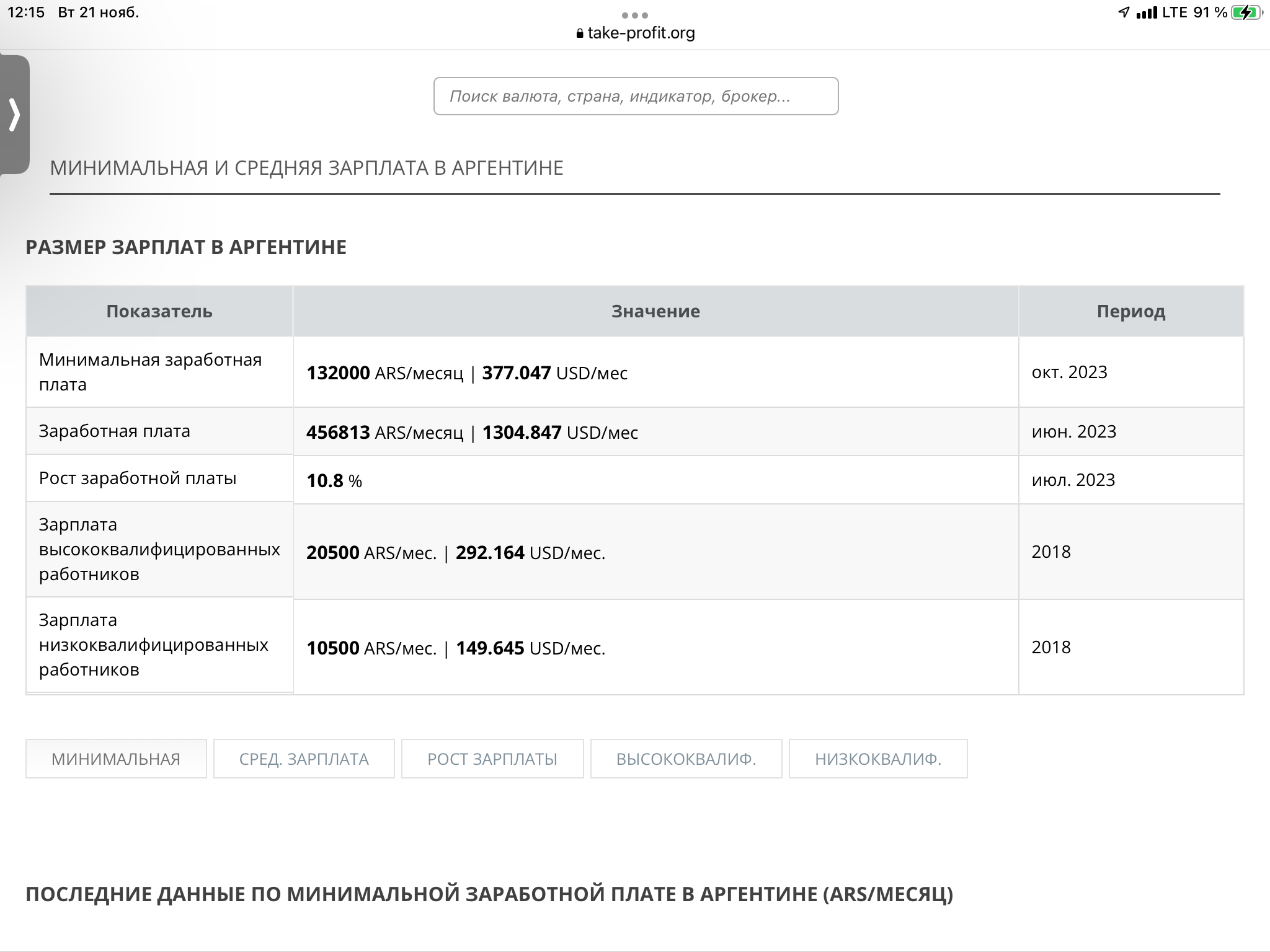
Task: Open the take-profit.org address bar
Action: [x=636, y=33]
